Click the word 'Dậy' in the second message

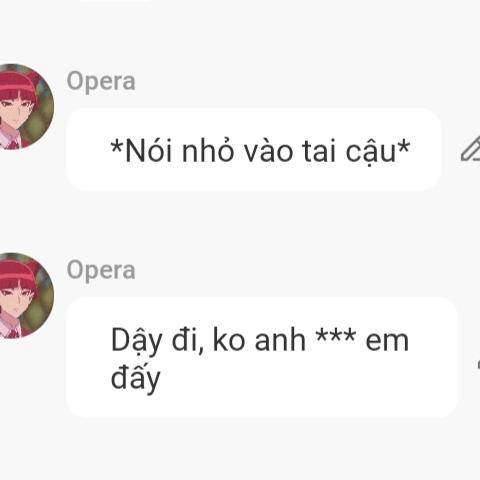click(x=136, y=342)
